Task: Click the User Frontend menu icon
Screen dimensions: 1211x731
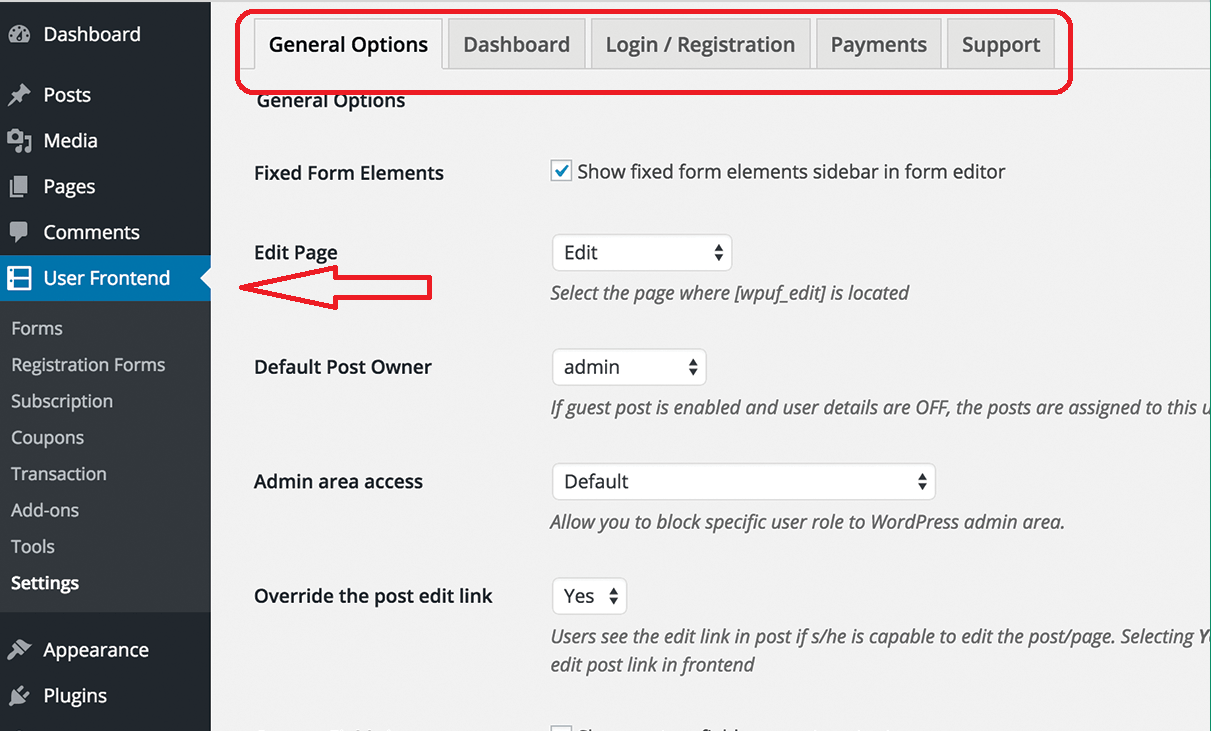Action: (x=19, y=278)
